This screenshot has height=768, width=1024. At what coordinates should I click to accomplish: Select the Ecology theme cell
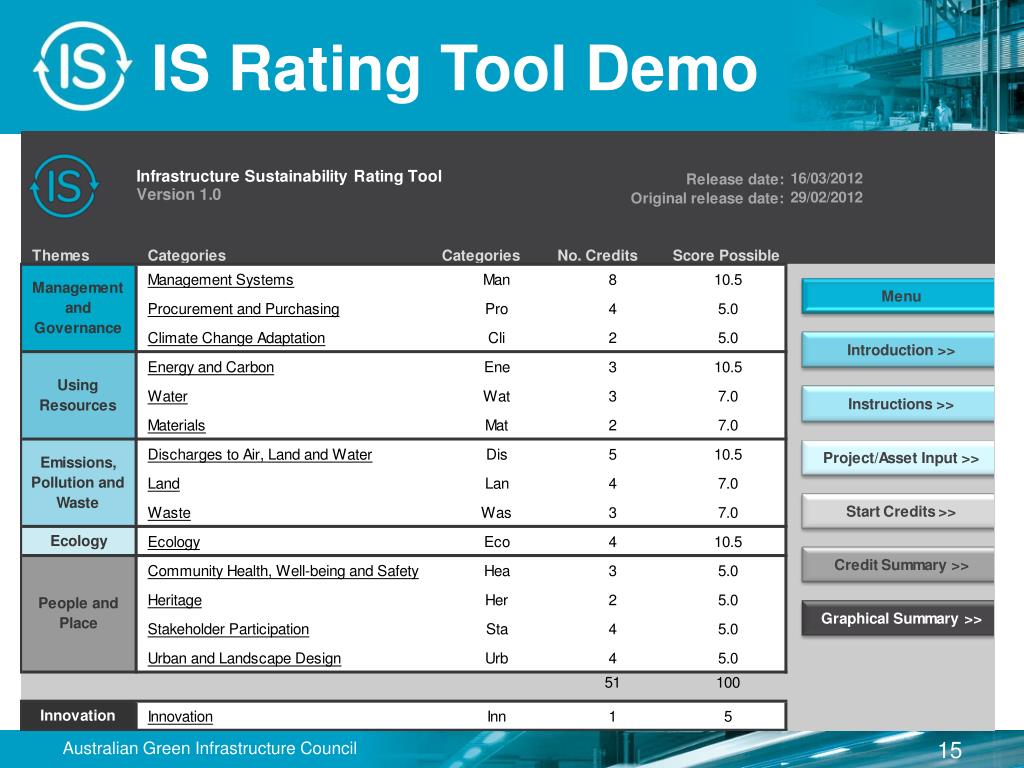coord(78,541)
